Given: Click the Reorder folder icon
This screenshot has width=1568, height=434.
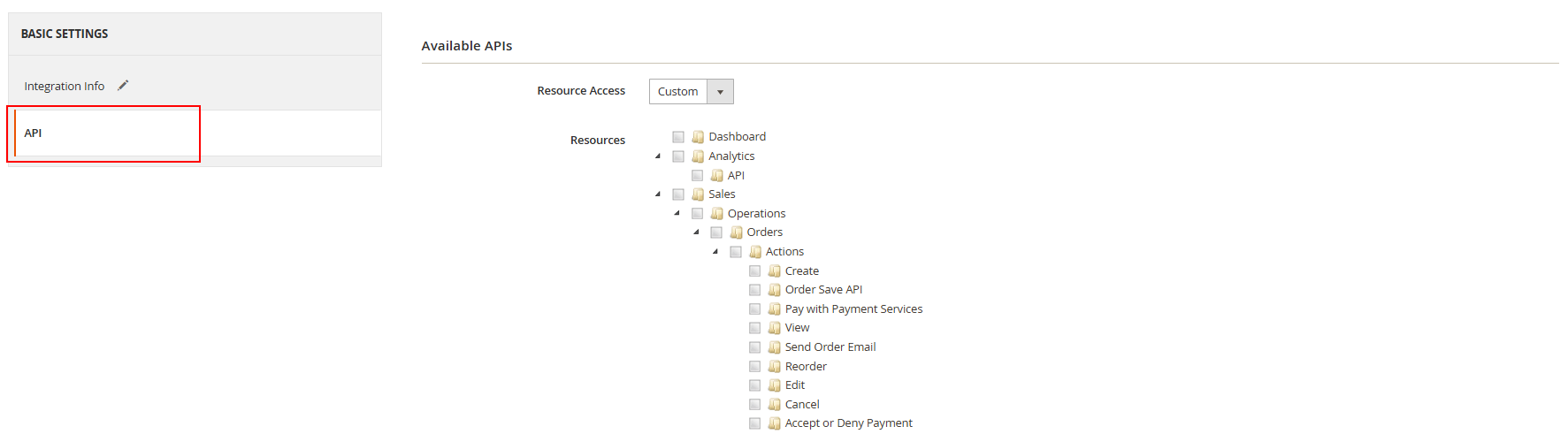Looking at the screenshot, I should pyautogui.click(x=775, y=366).
